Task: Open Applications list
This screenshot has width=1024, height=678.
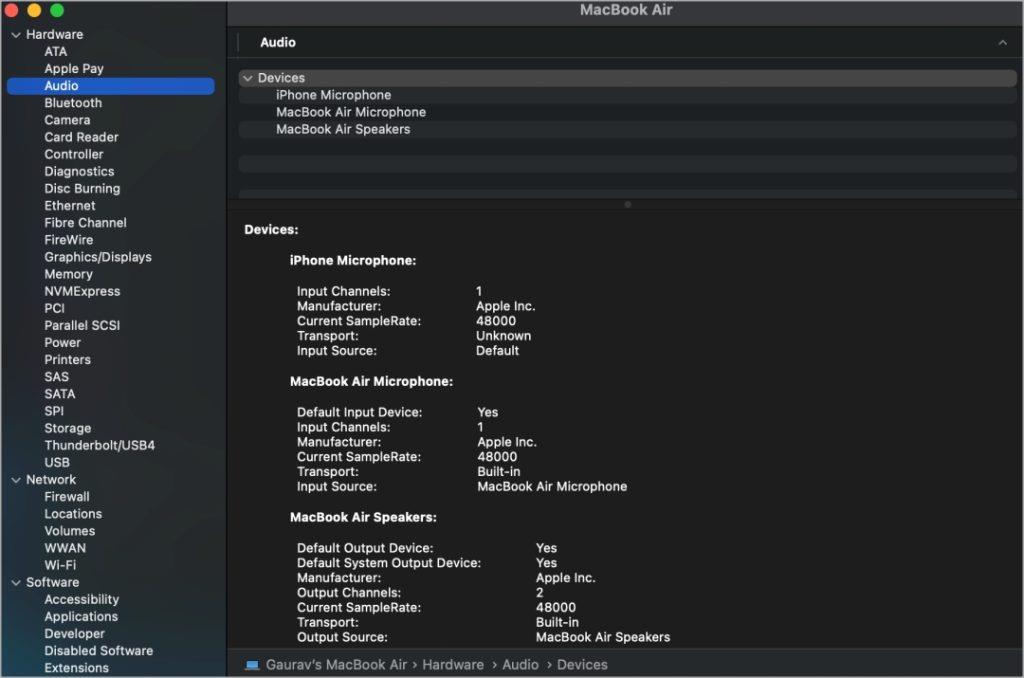Action: coord(81,617)
